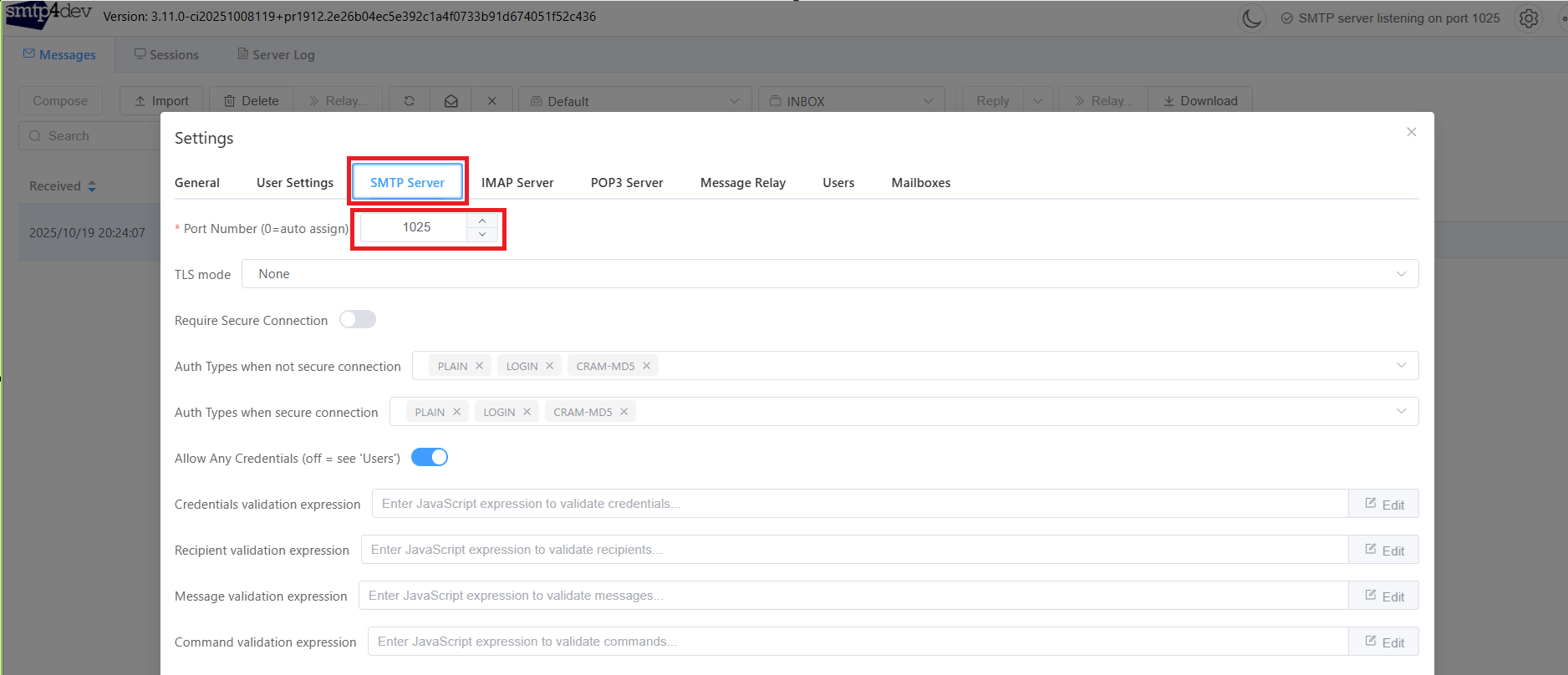Open the INBOX folder dropdown
The image size is (1568, 675).
pyautogui.click(x=852, y=100)
